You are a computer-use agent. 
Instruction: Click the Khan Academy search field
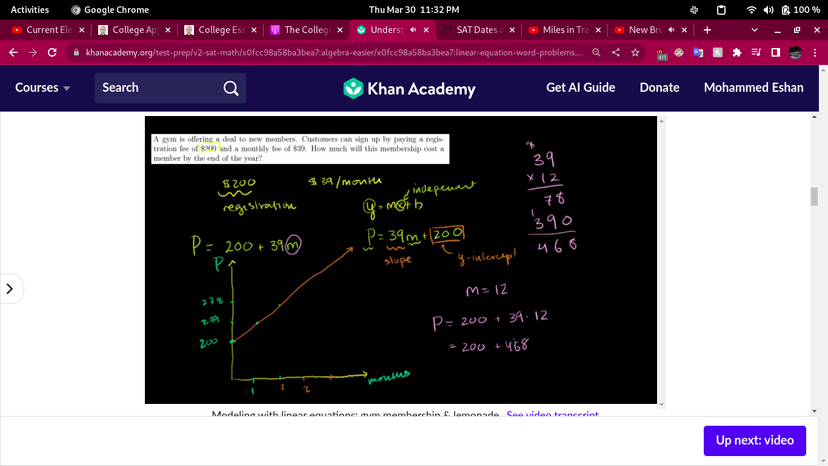pos(160,88)
